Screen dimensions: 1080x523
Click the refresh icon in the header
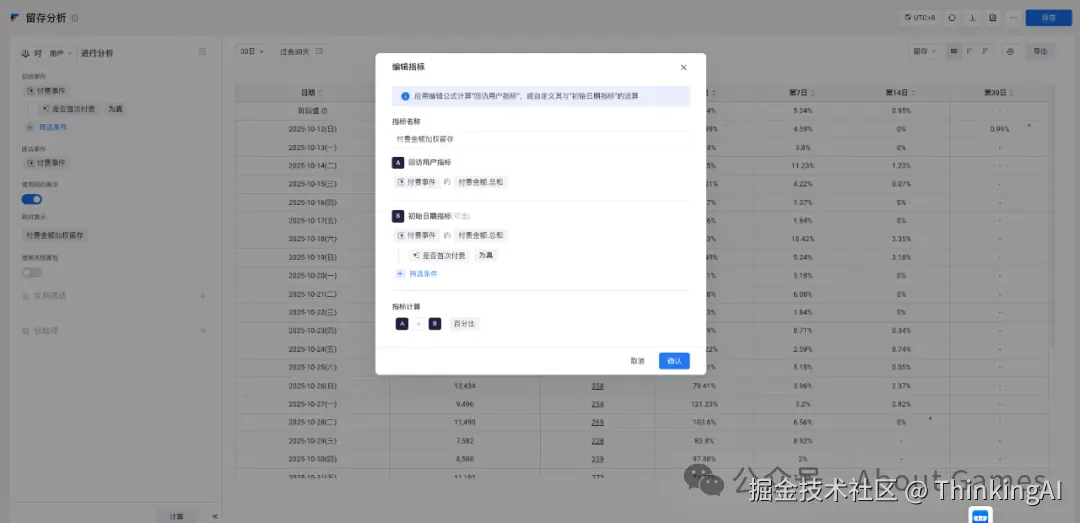click(952, 18)
